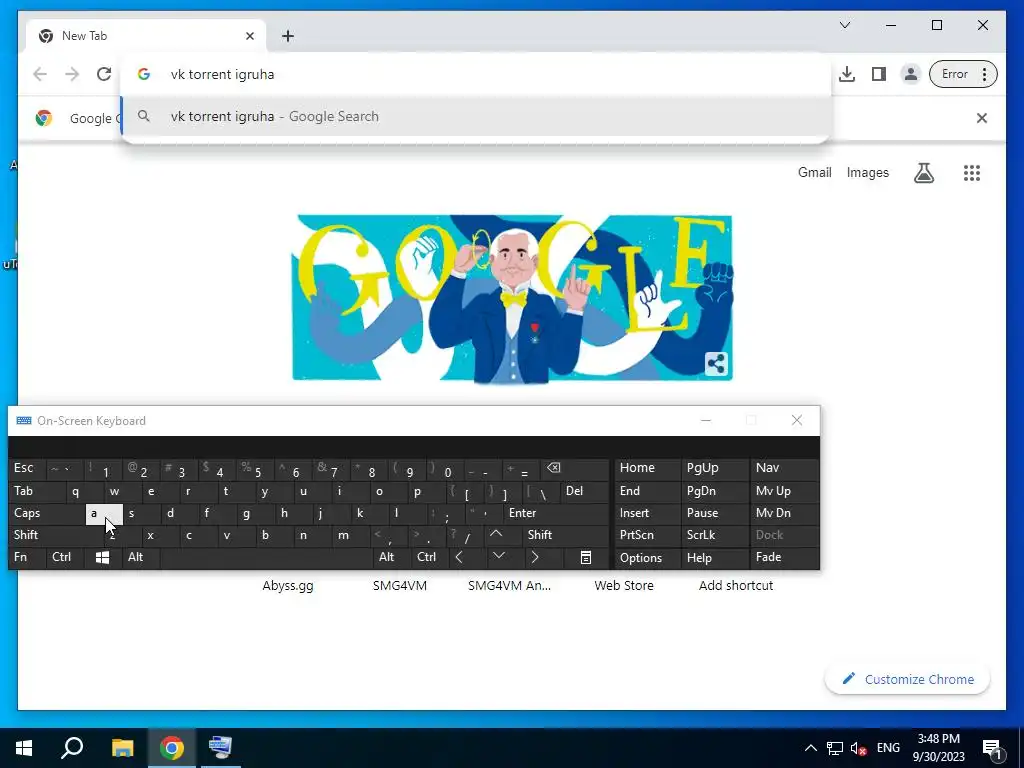Image resolution: width=1024 pixels, height=768 pixels.
Task: Click the space bar on keyboard
Action: coord(266,557)
